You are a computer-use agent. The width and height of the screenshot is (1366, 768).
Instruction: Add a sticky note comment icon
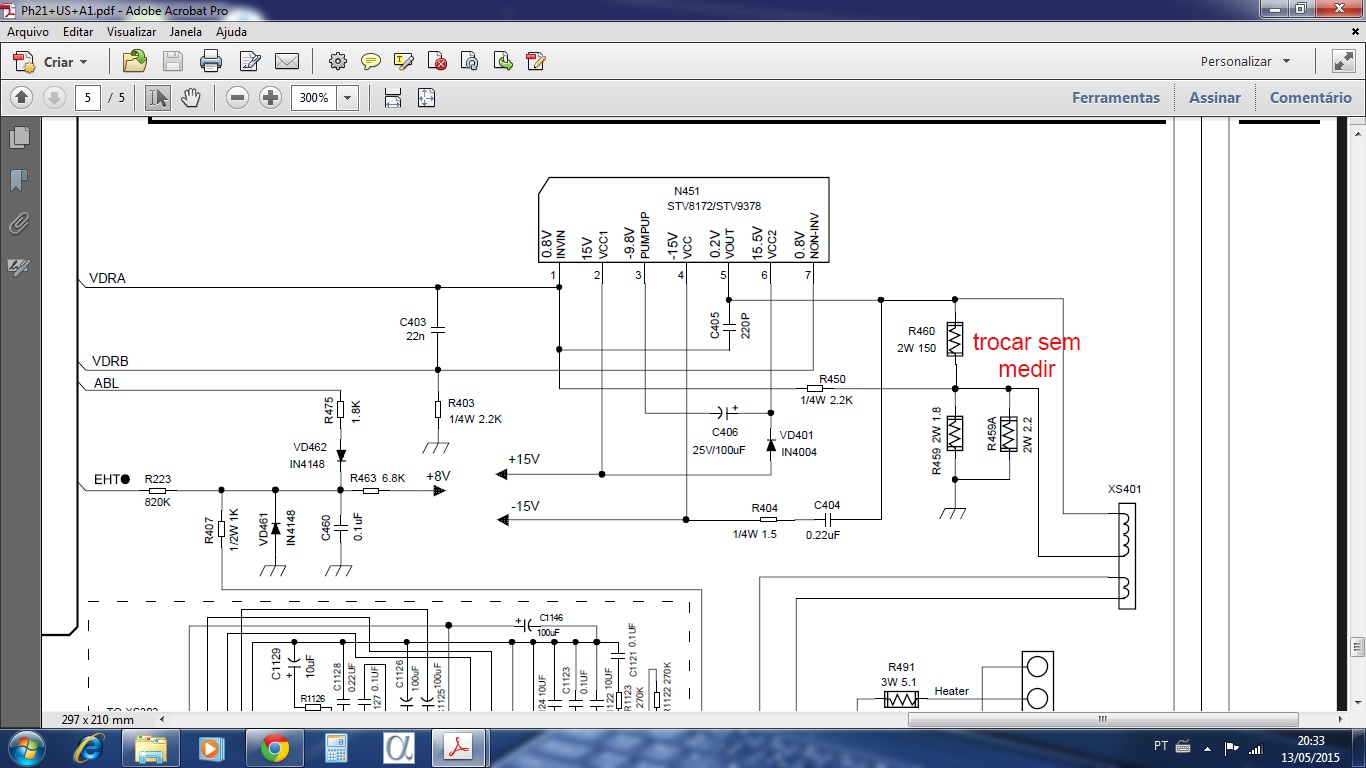[371, 61]
